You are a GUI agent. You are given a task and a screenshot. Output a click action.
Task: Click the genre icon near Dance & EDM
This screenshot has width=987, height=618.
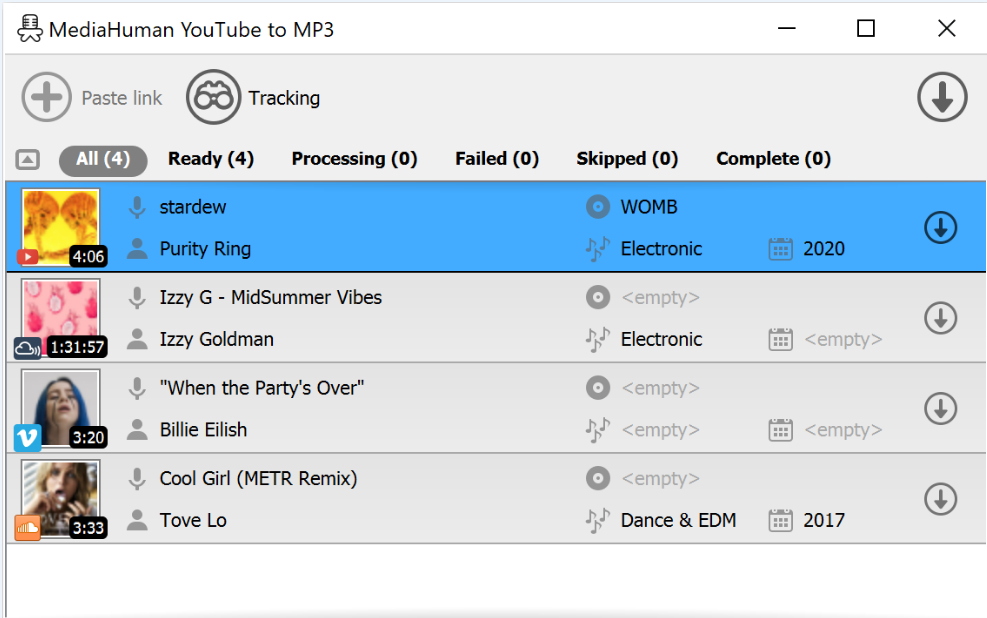pos(597,520)
